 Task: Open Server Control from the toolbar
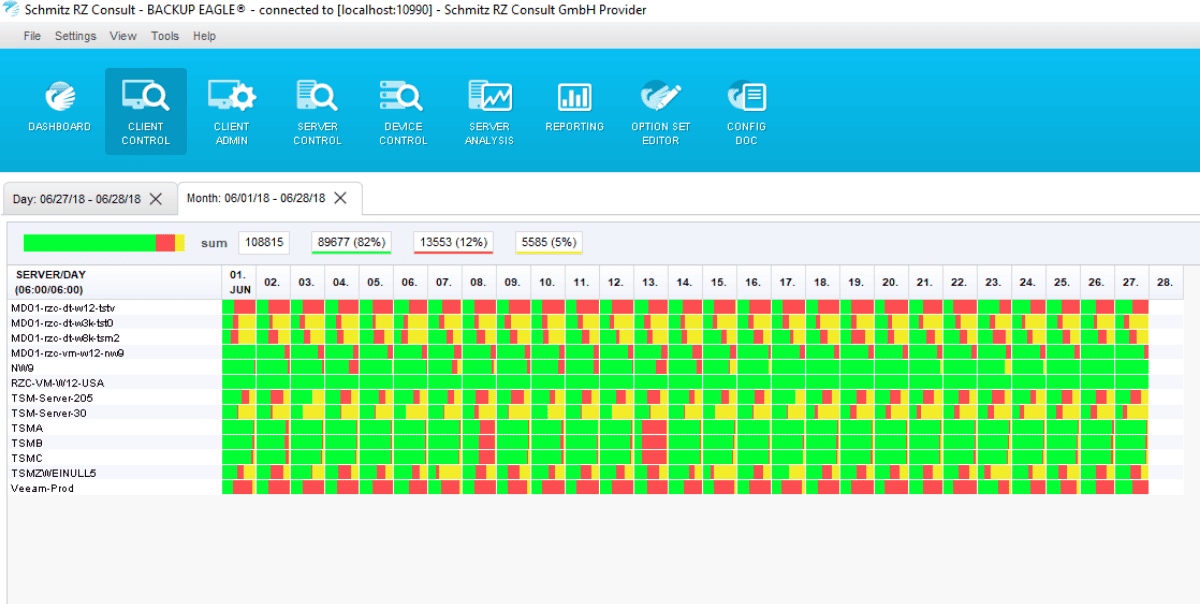click(317, 98)
